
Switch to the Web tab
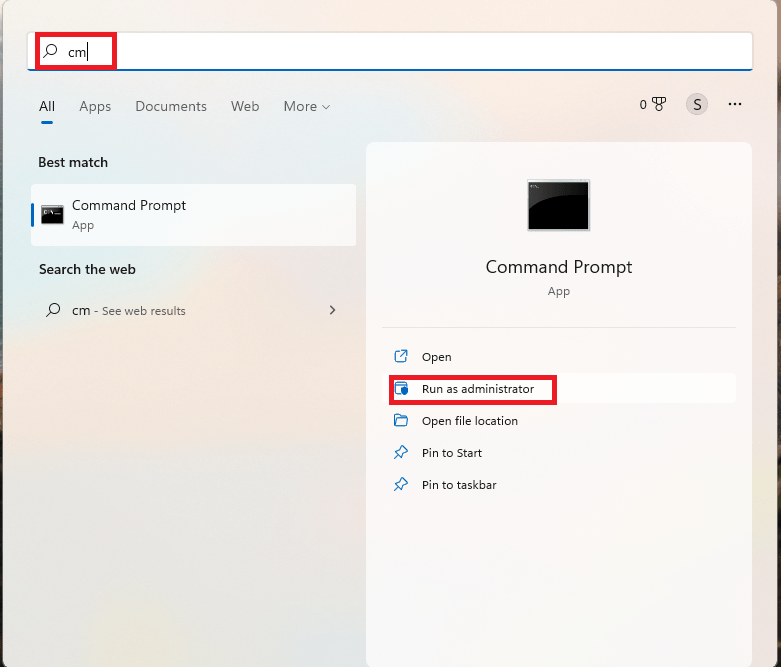(x=245, y=106)
